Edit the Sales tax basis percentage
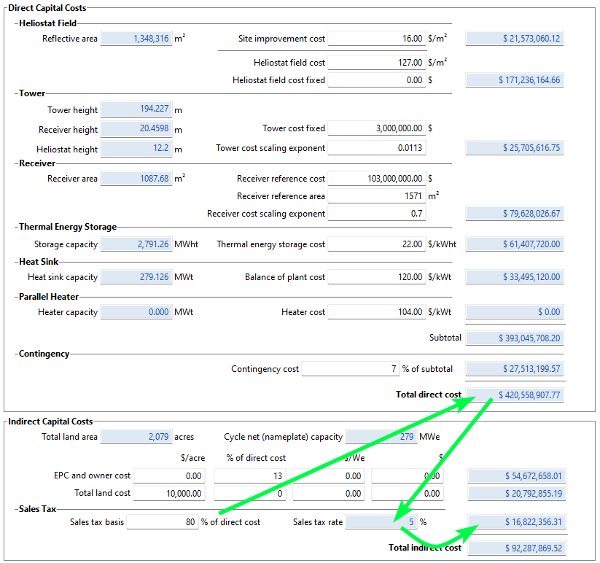 [163, 522]
